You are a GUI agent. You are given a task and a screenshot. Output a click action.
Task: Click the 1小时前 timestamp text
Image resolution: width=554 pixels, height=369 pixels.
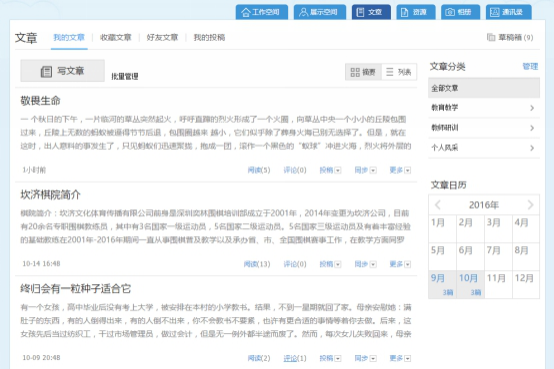click(34, 170)
